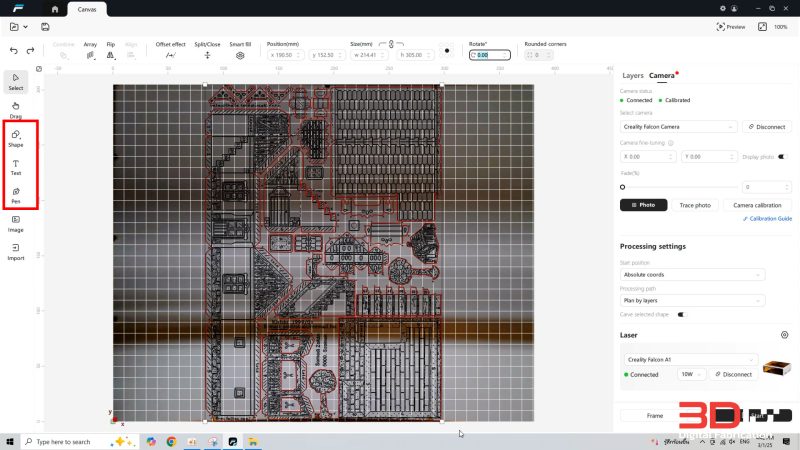Toggle the size aspect ratio lock
Viewport: 800px width, 450px height.
391,44
